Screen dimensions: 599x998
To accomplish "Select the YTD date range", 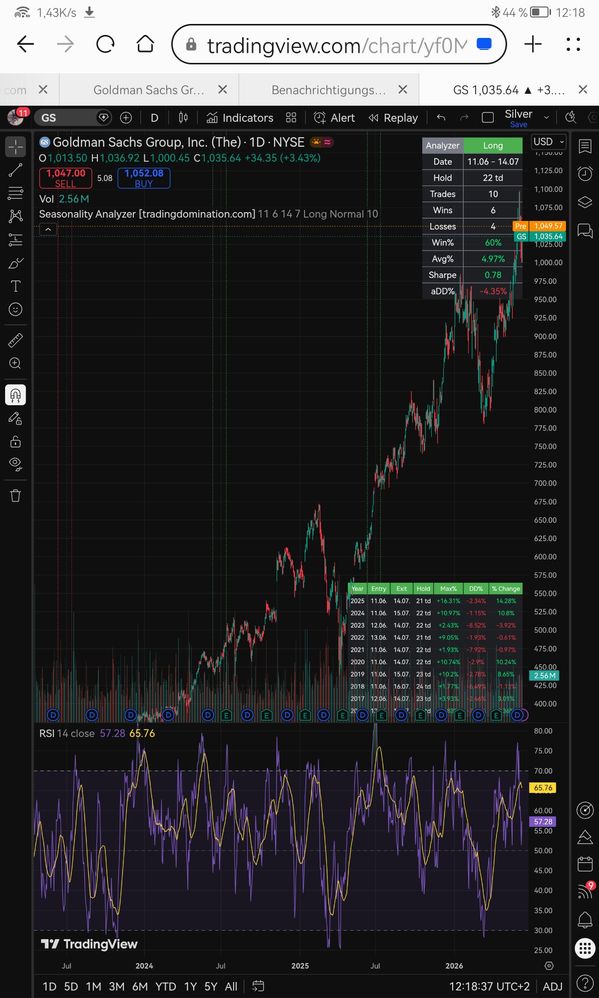I will [166, 987].
